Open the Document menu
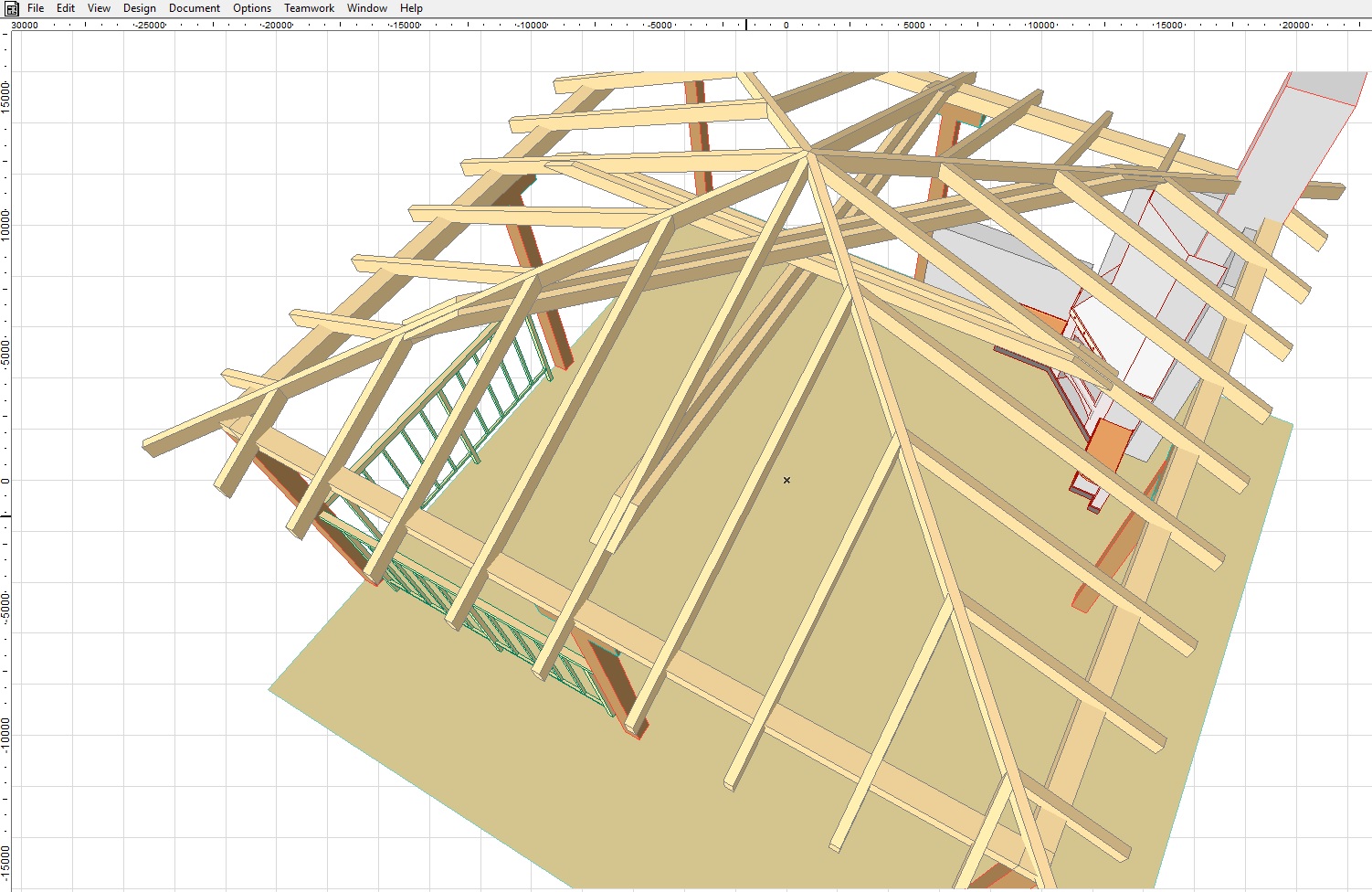 point(195,8)
